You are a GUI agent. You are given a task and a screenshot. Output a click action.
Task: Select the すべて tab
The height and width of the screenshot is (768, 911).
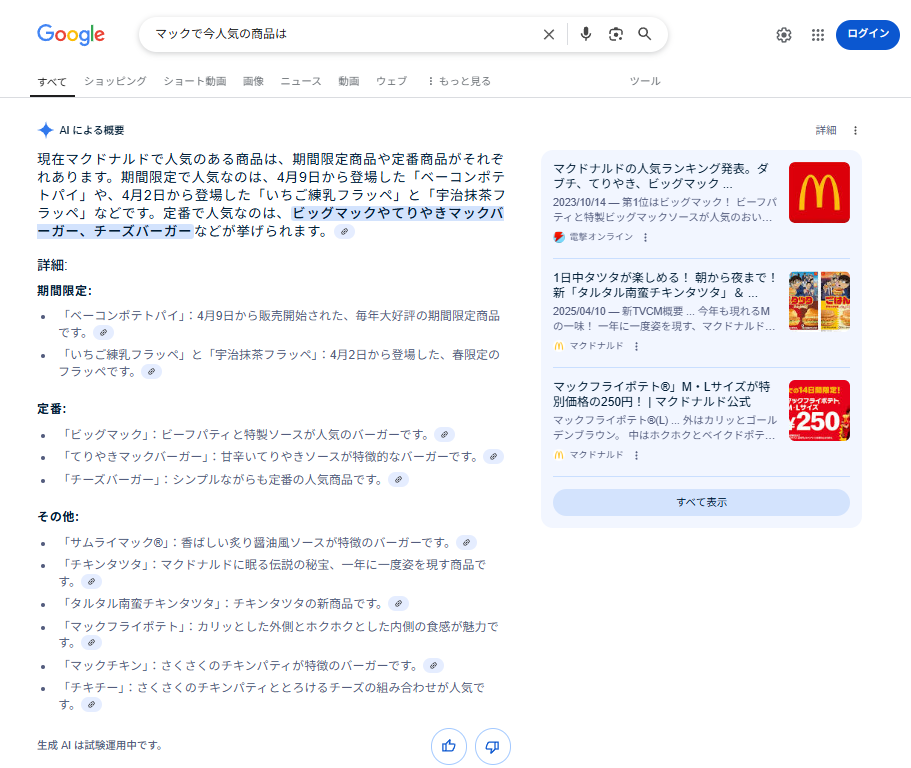52,82
